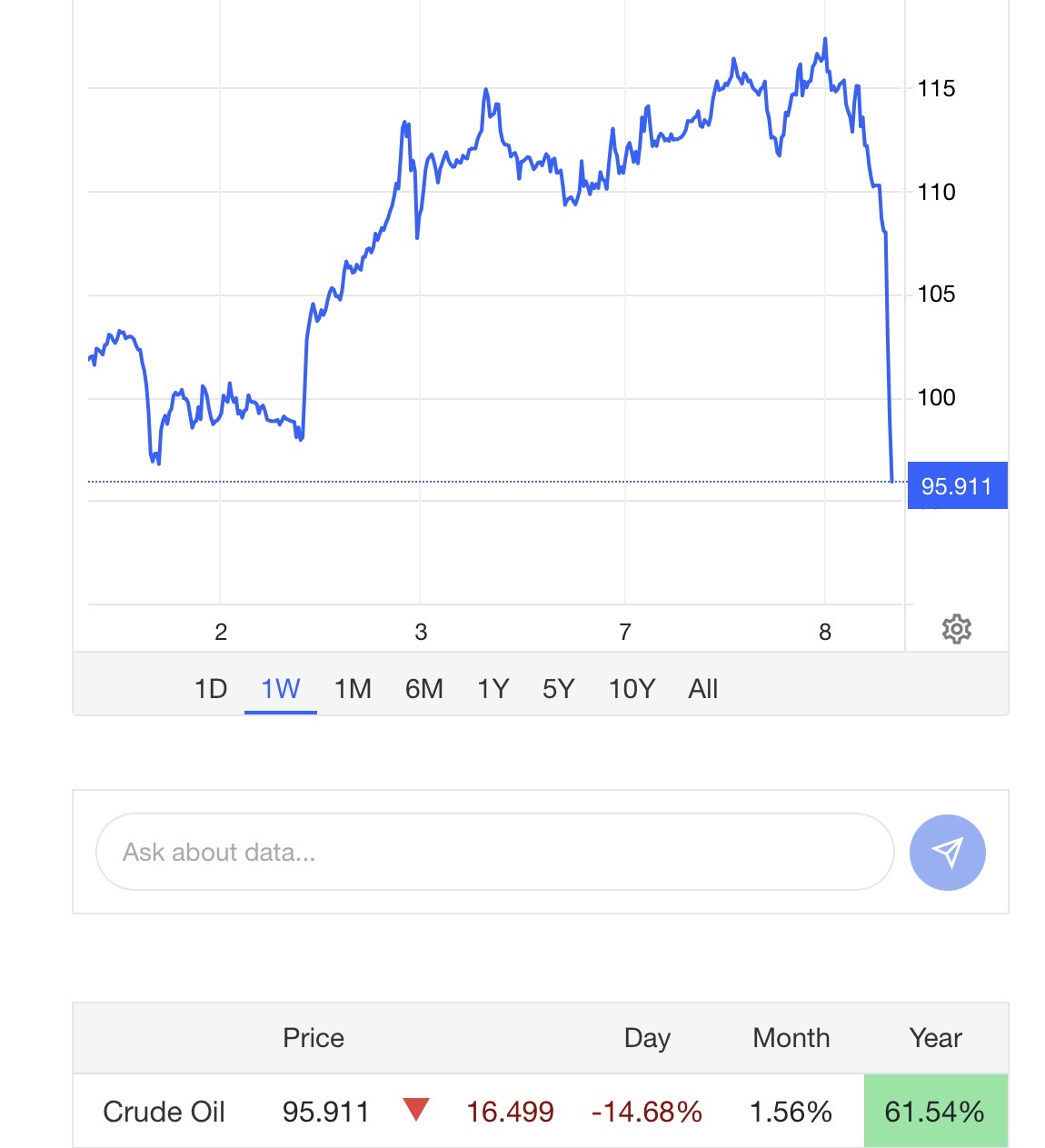The image size is (1045, 1148).
Task: Choose the 10Y time range
Action: tap(632, 689)
